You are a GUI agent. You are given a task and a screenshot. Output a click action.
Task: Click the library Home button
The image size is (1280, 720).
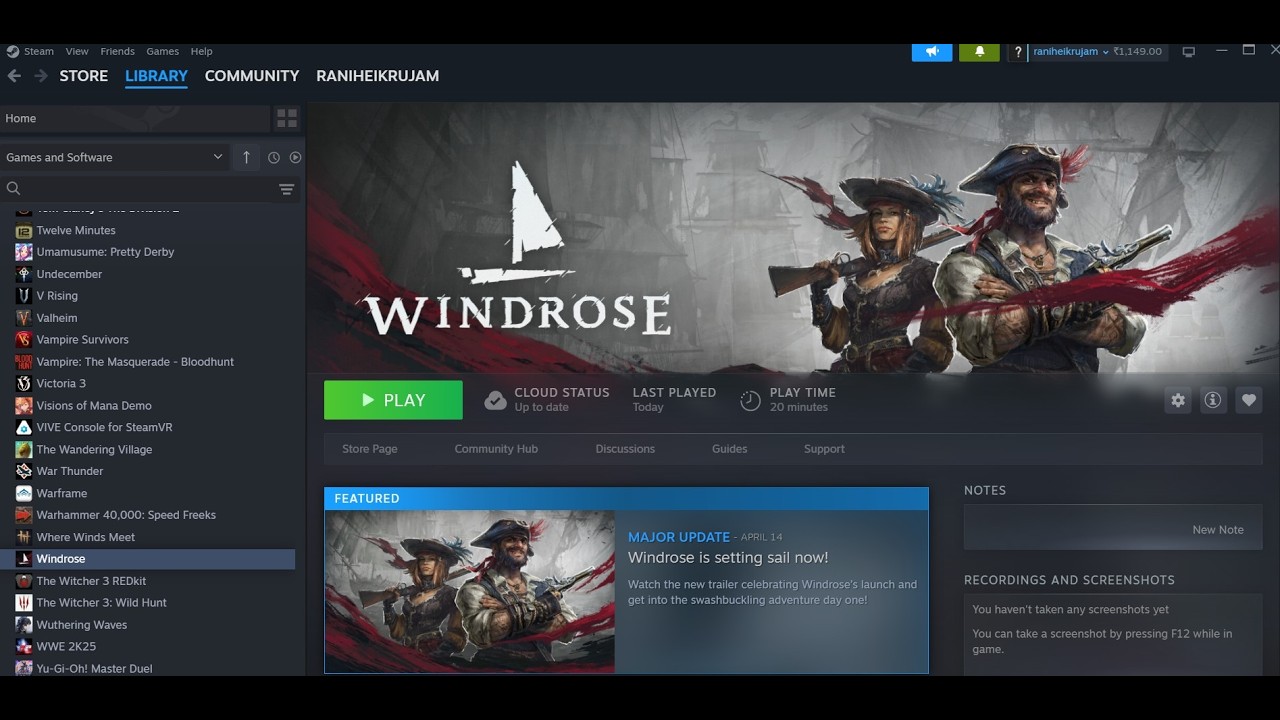pos(135,119)
